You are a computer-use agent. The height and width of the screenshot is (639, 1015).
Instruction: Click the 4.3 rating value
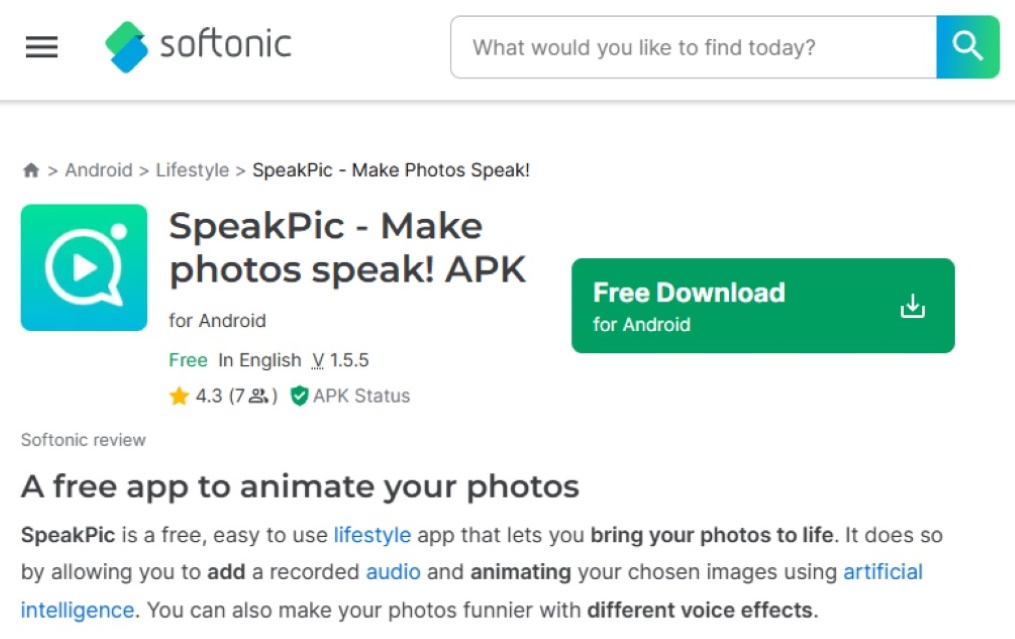click(207, 396)
